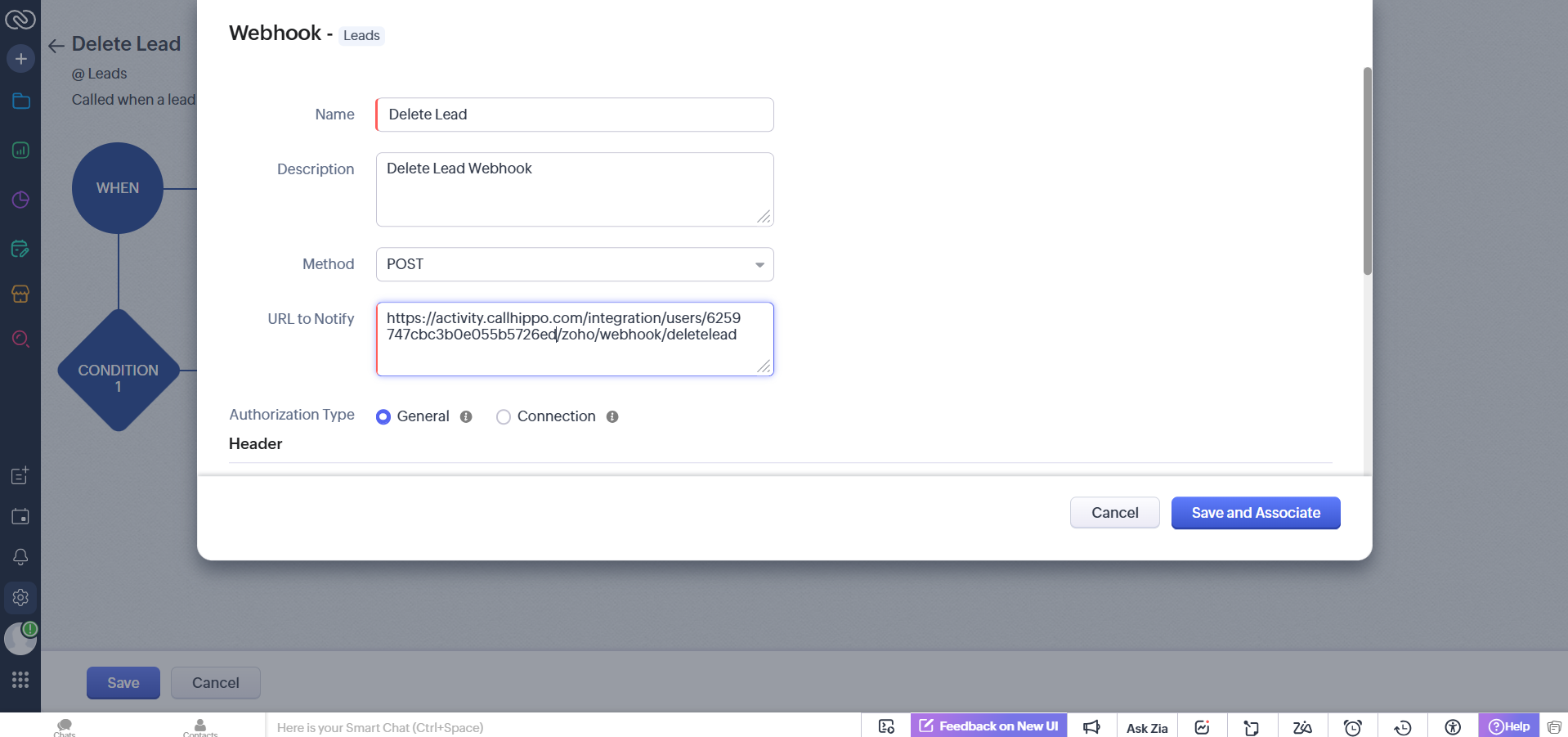The height and width of the screenshot is (737, 1568).
Task: Open the notifications bell icon
Action: pyautogui.click(x=20, y=557)
